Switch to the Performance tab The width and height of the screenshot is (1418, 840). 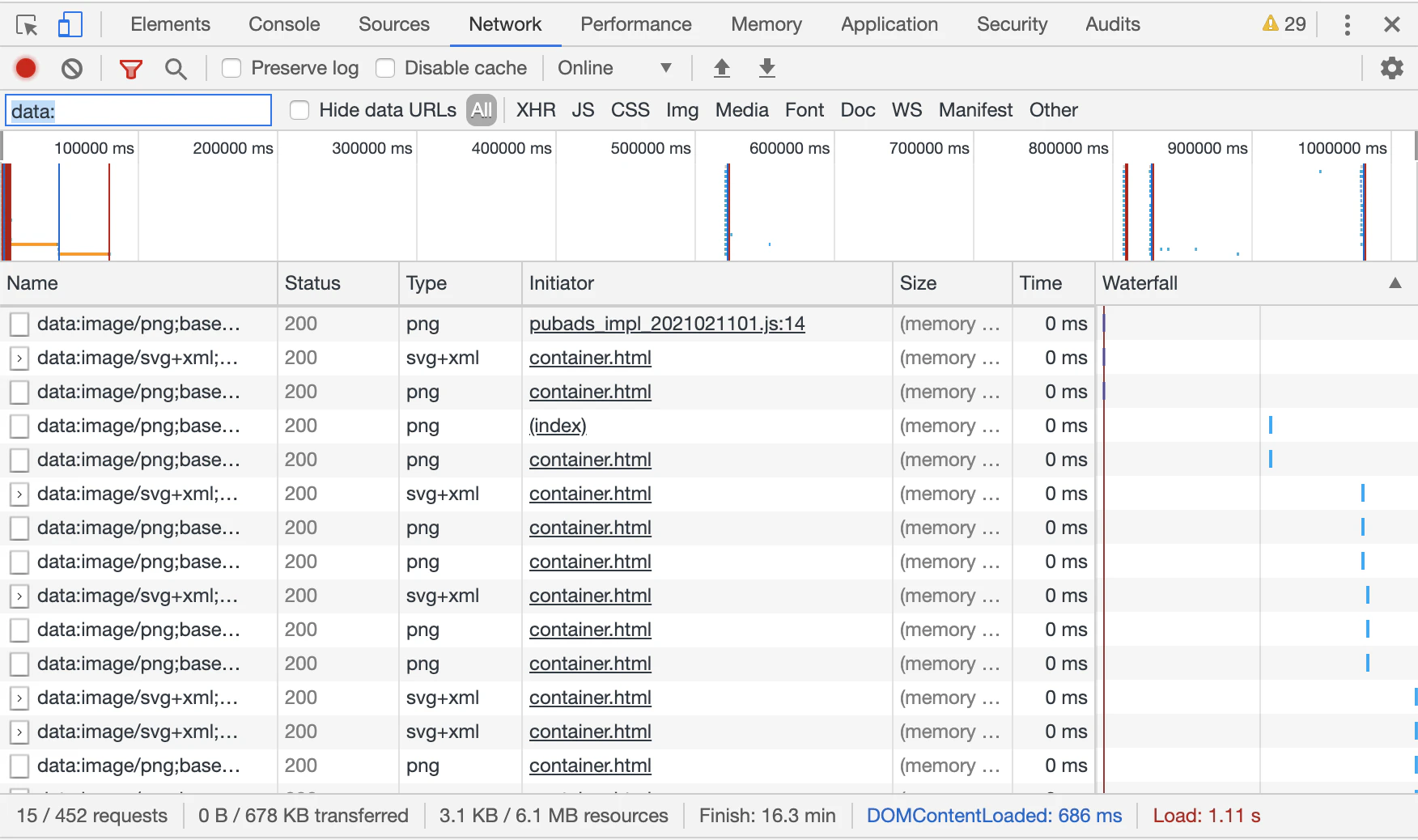(636, 24)
